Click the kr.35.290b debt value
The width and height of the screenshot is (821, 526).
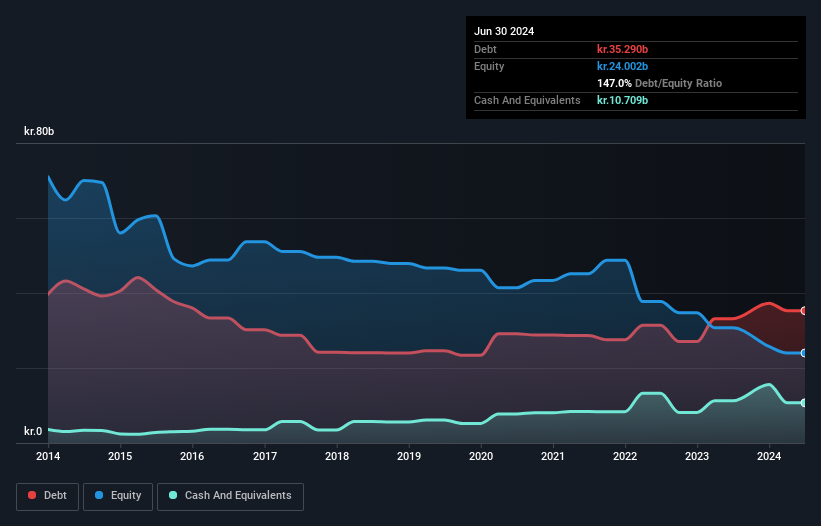click(623, 49)
